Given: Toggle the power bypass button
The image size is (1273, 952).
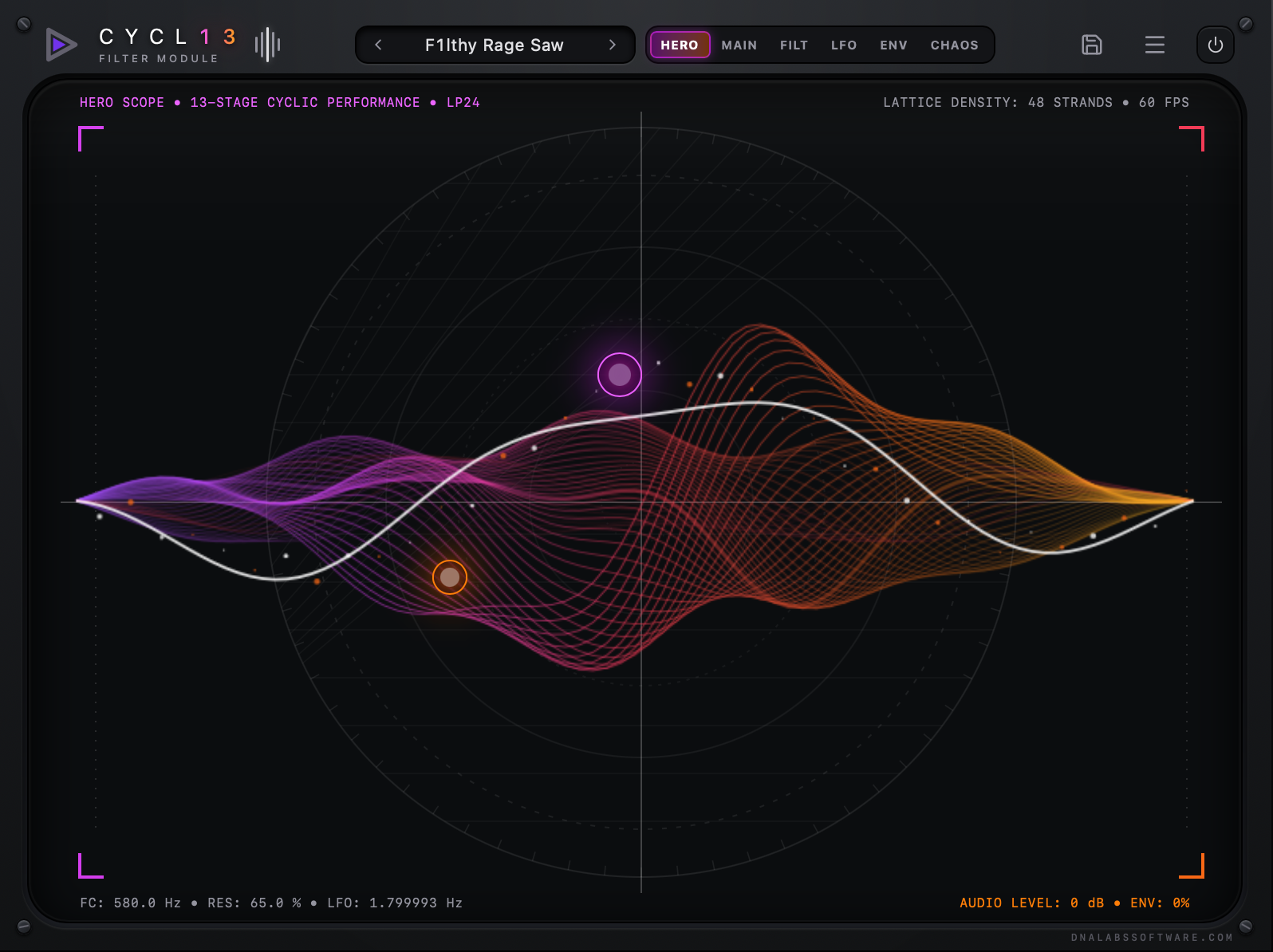Looking at the screenshot, I should (x=1215, y=45).
